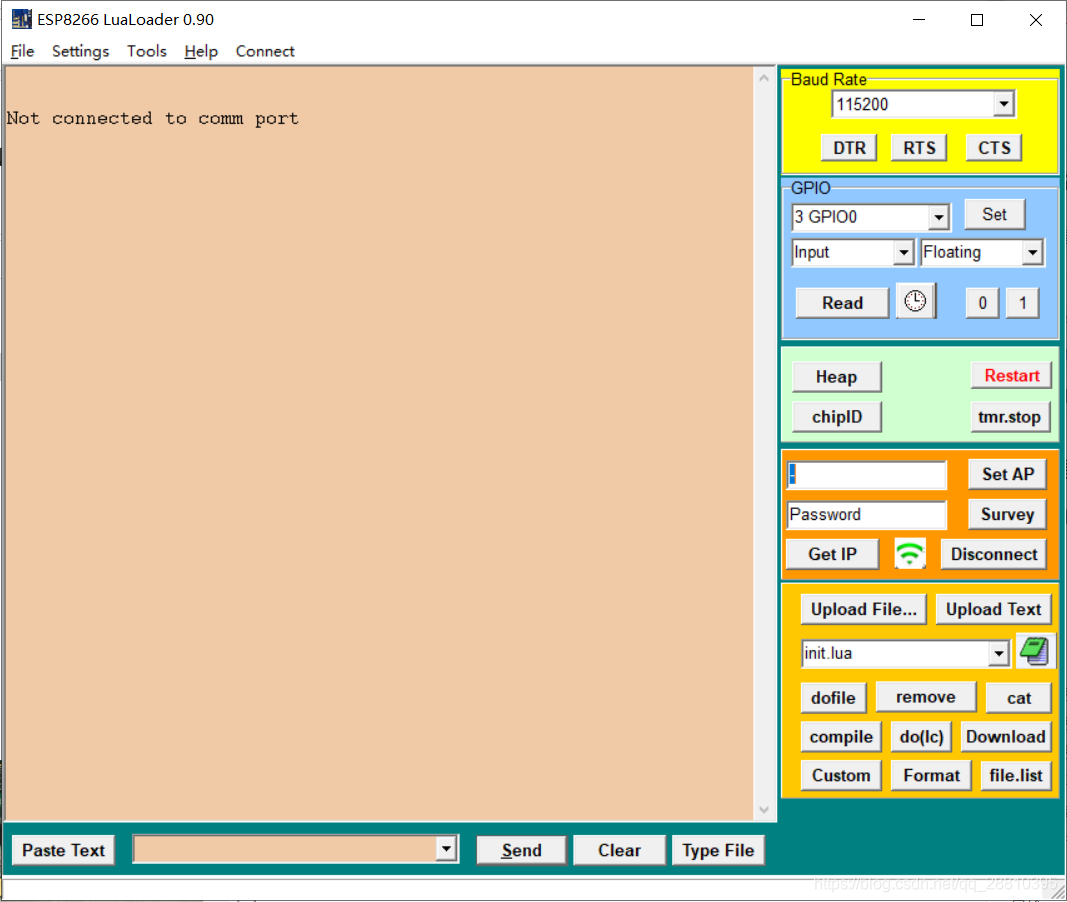Click the green WiFi signal icon

(909, 553)
